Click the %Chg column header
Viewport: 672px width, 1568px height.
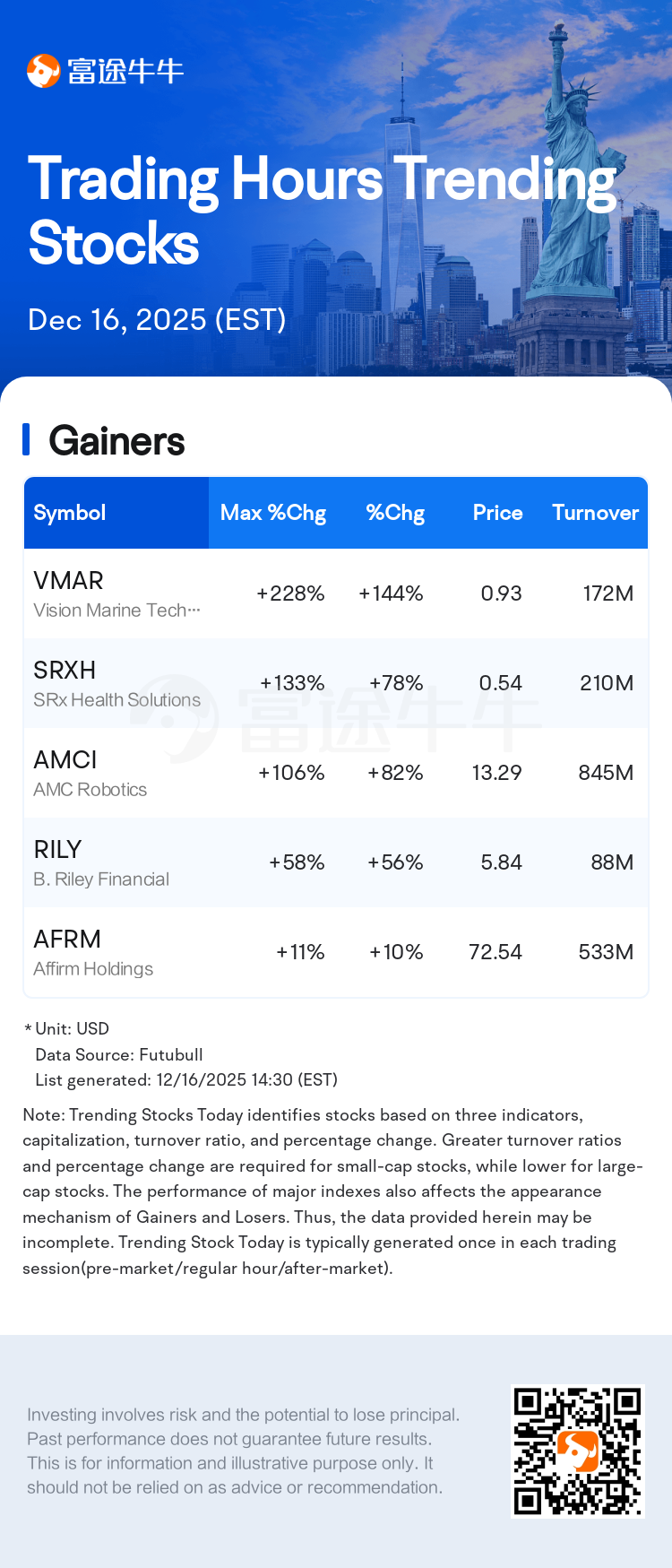[x=395, y=513]
